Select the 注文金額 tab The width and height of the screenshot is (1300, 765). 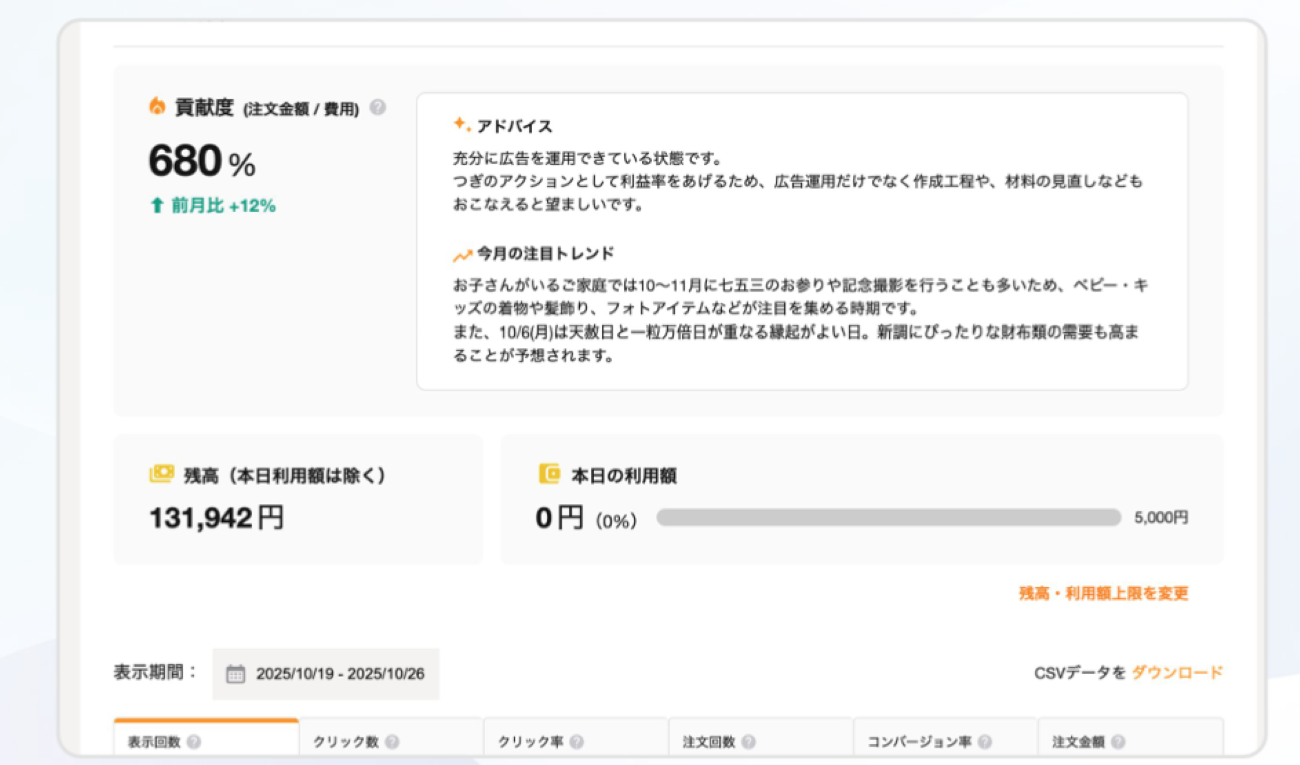click(1078, 742)
